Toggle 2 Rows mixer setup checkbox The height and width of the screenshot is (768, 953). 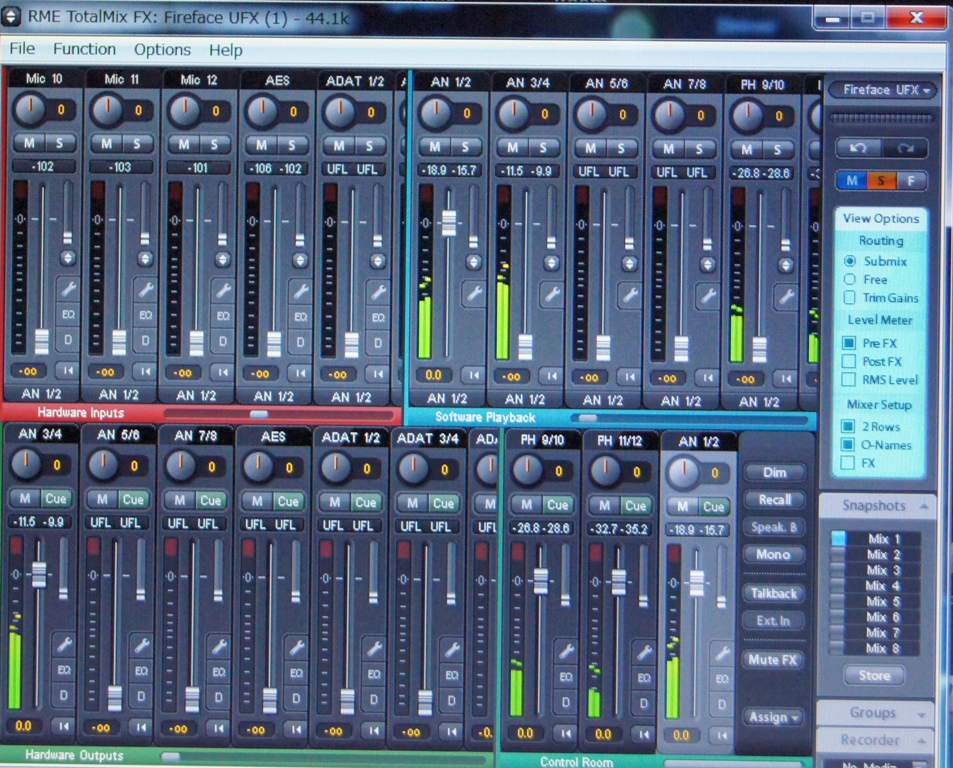(848, 427)
